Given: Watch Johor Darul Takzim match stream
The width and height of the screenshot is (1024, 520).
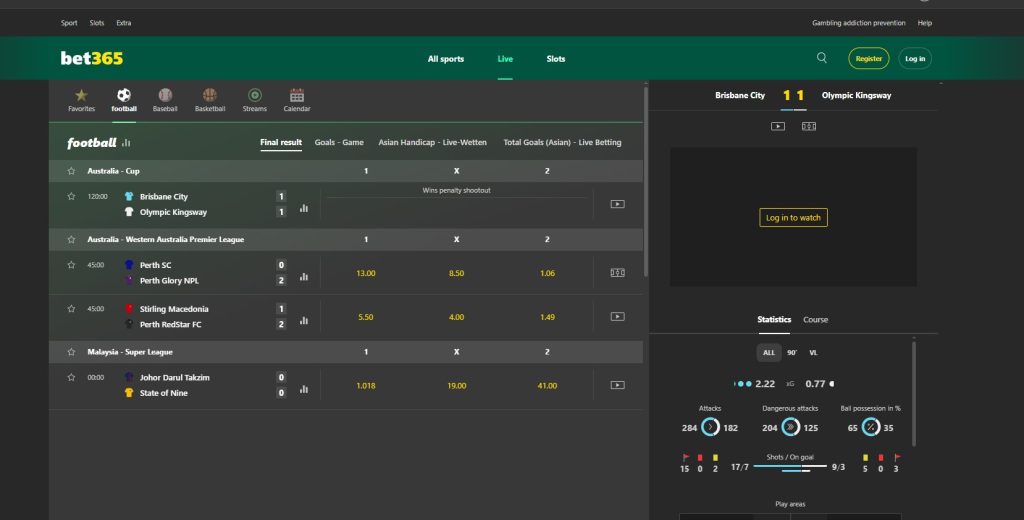Looking at the screenshot, I should pos(617,385).
